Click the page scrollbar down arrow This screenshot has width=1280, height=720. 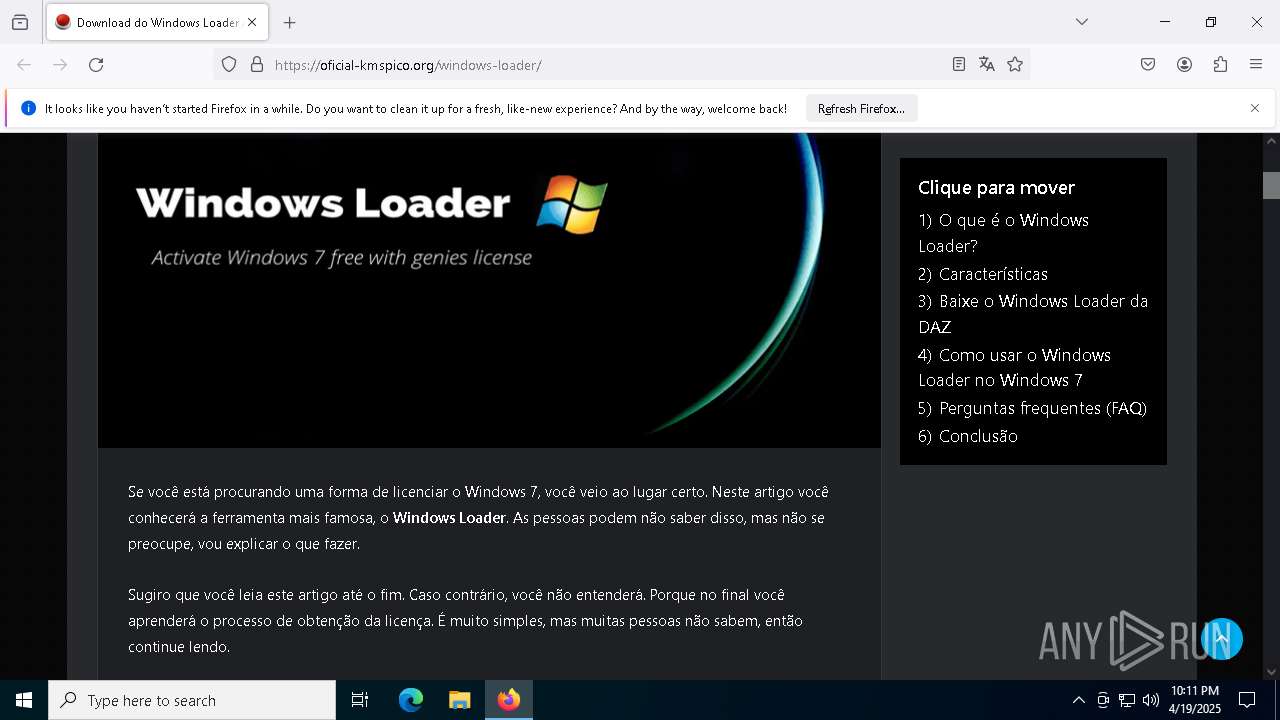coord(1271,672)
